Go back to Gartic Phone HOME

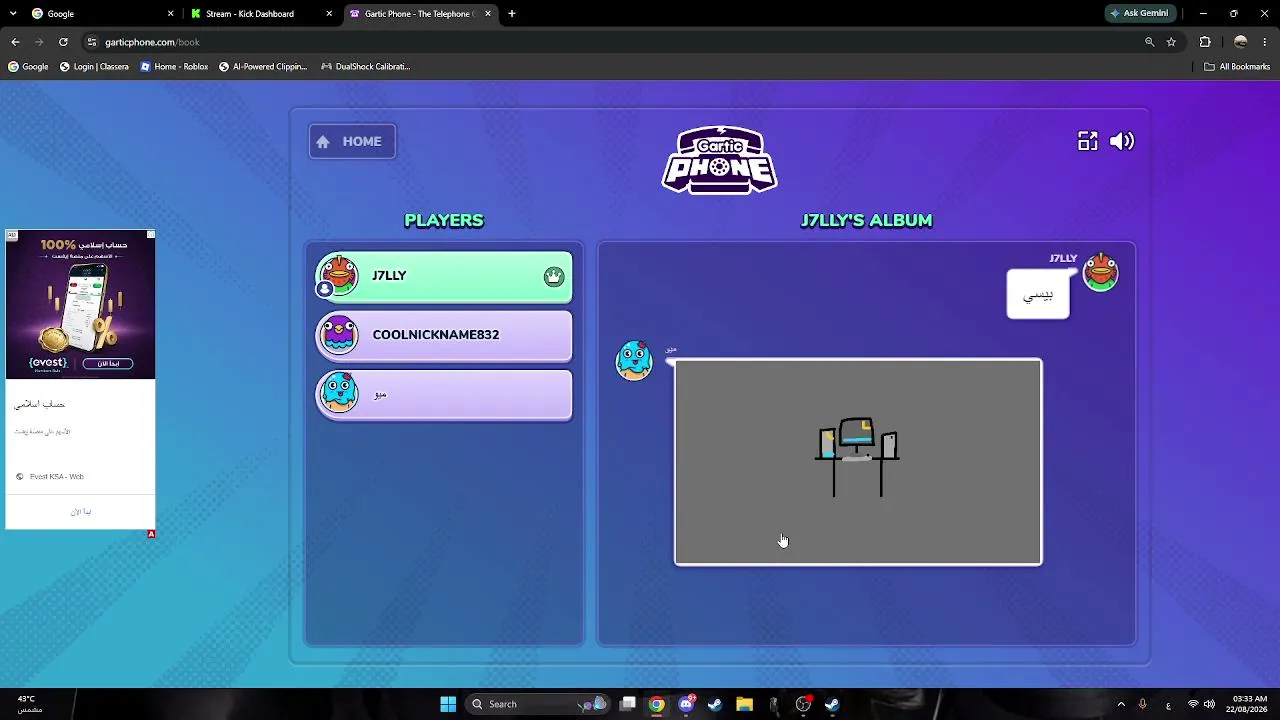[352, 141]
